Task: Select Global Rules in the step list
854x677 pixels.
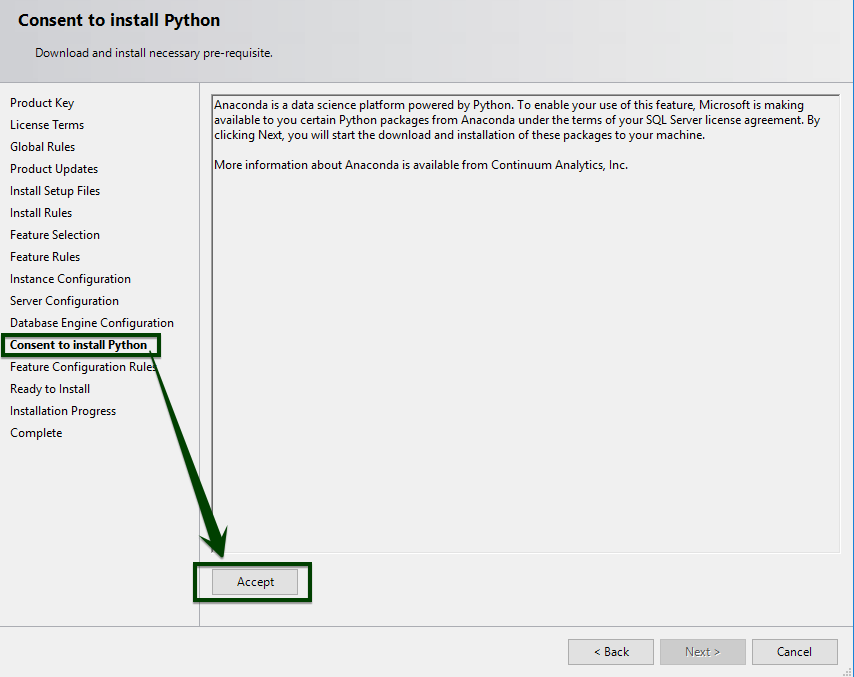Action: 42,147
